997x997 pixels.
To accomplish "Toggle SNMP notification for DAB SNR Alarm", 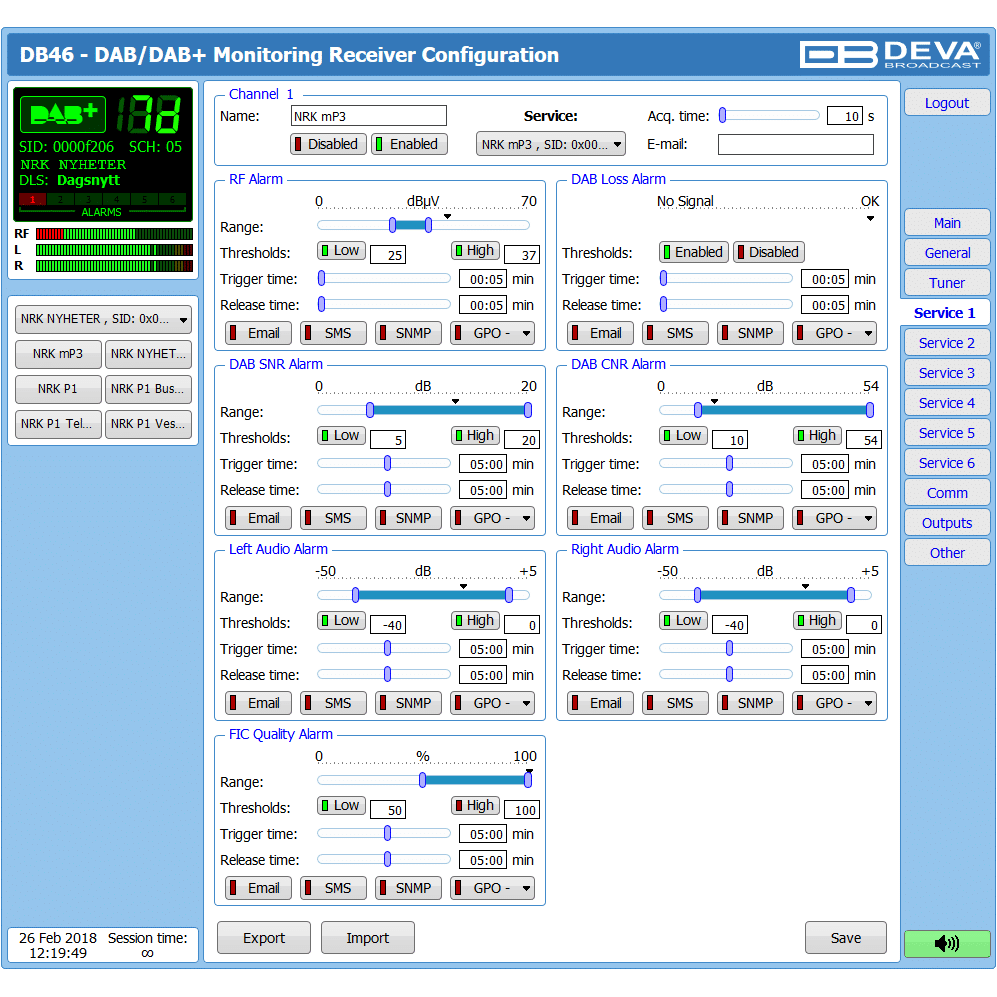I will [x=408, y=518].
